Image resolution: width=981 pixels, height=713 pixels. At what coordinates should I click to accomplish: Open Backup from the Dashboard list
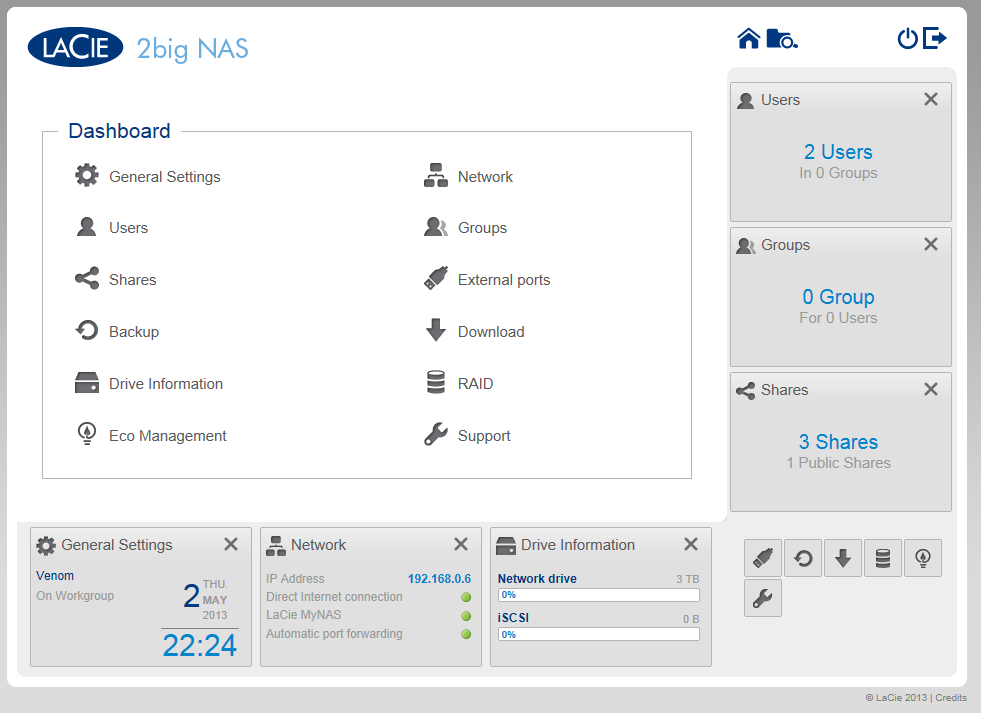click(117, 331)
